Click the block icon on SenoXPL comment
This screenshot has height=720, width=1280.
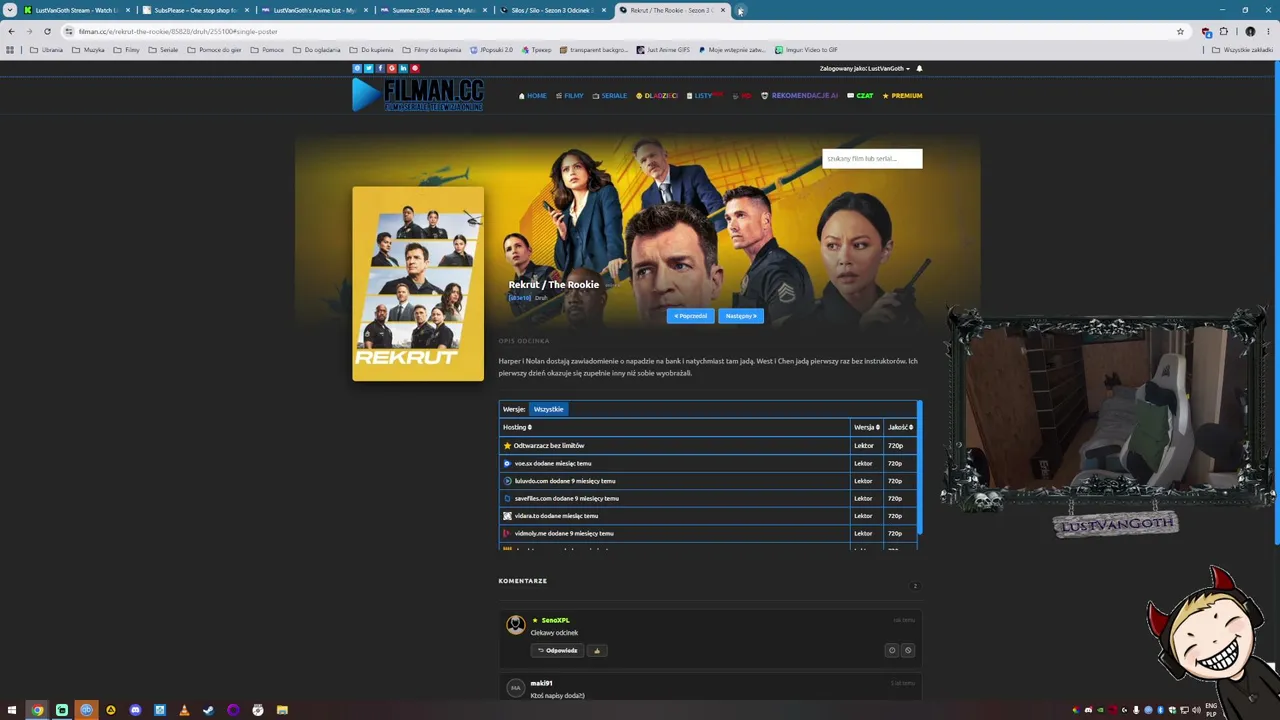(908, 651)
